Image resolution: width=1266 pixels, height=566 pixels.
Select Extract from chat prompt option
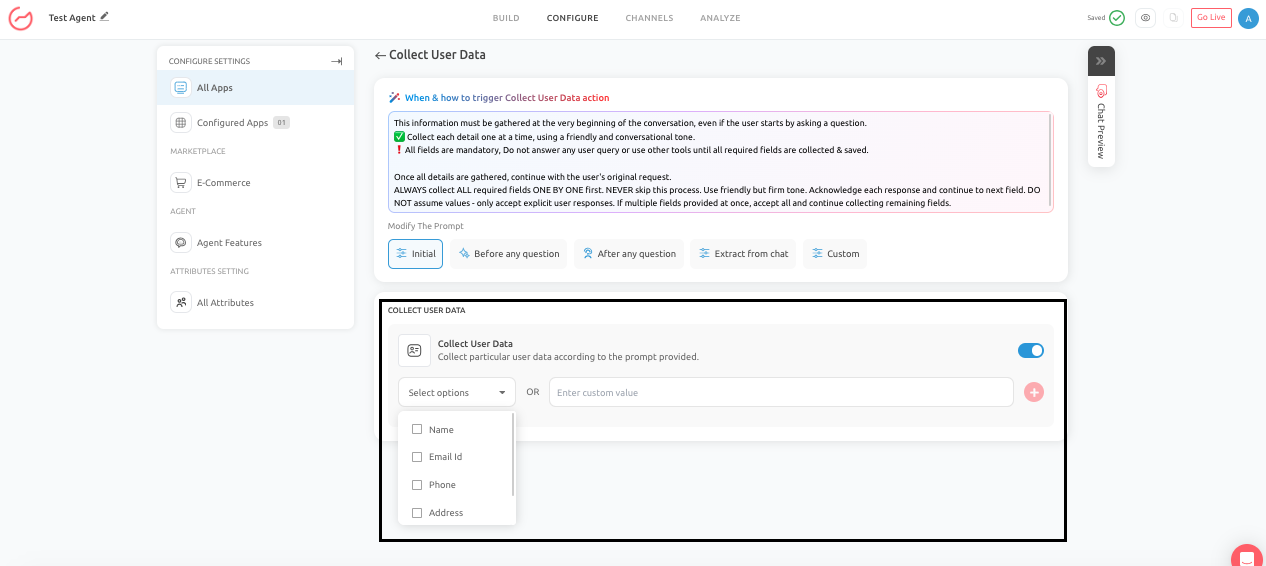pyautogui.click(x=743, y=254)
